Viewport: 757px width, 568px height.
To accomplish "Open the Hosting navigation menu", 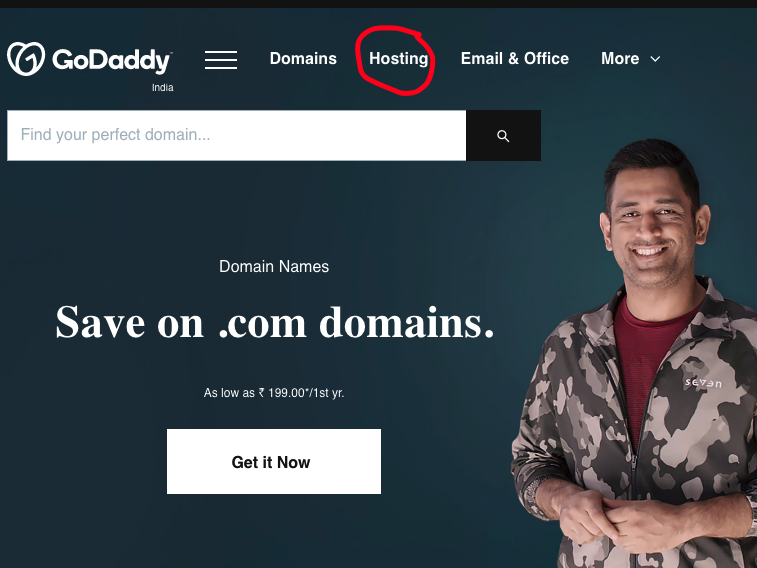I will (398, 58).
